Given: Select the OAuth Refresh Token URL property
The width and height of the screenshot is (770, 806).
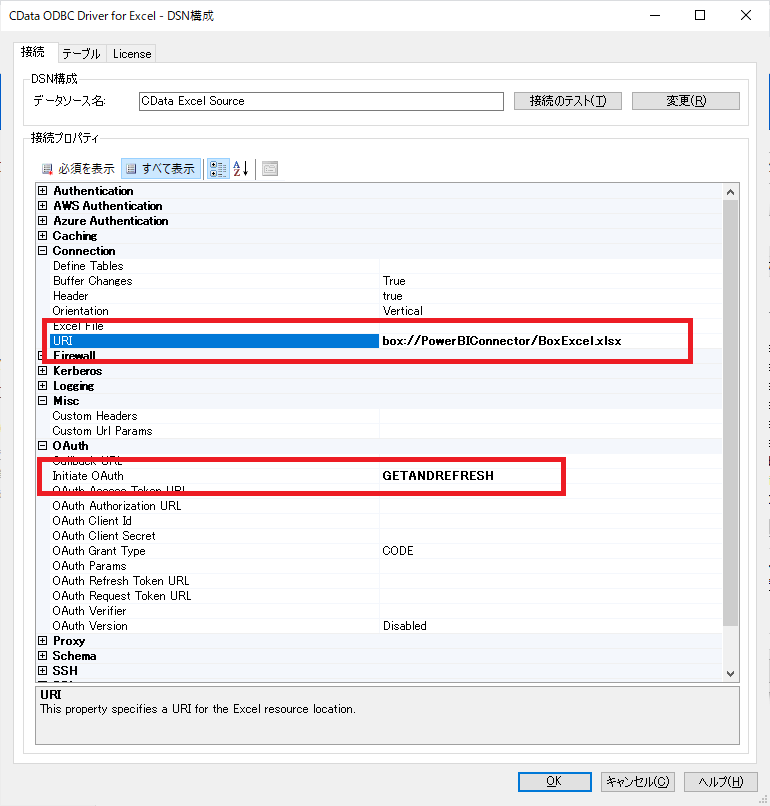Looking at the screenshot, I should (214, 581).
